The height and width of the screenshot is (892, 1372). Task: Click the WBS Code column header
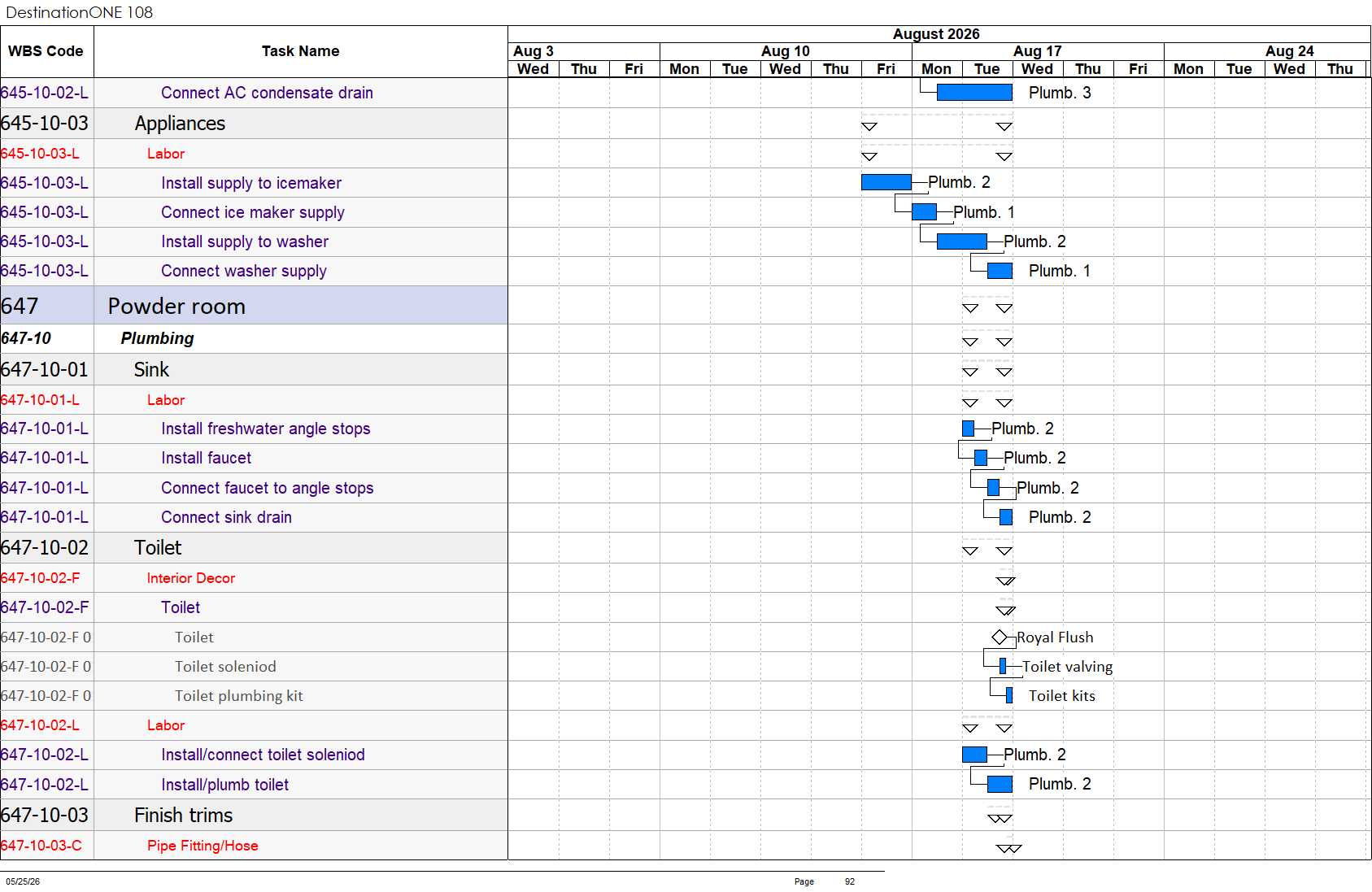click(x=46, y=51)
